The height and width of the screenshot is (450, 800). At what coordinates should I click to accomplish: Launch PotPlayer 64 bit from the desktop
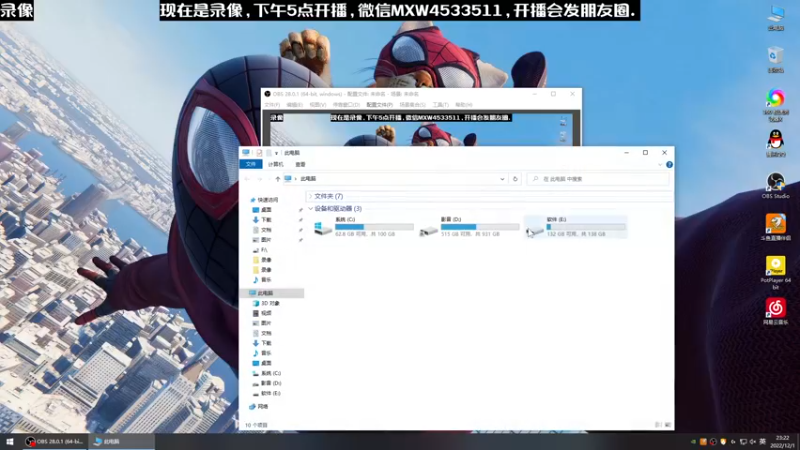[x=776, y=273]
